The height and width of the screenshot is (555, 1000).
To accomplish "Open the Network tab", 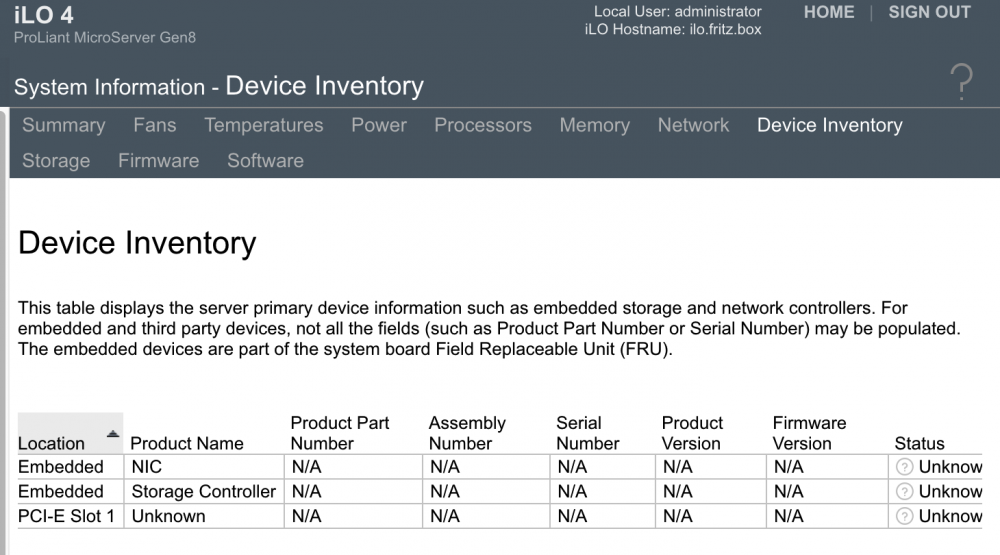I will pos(693,125).
